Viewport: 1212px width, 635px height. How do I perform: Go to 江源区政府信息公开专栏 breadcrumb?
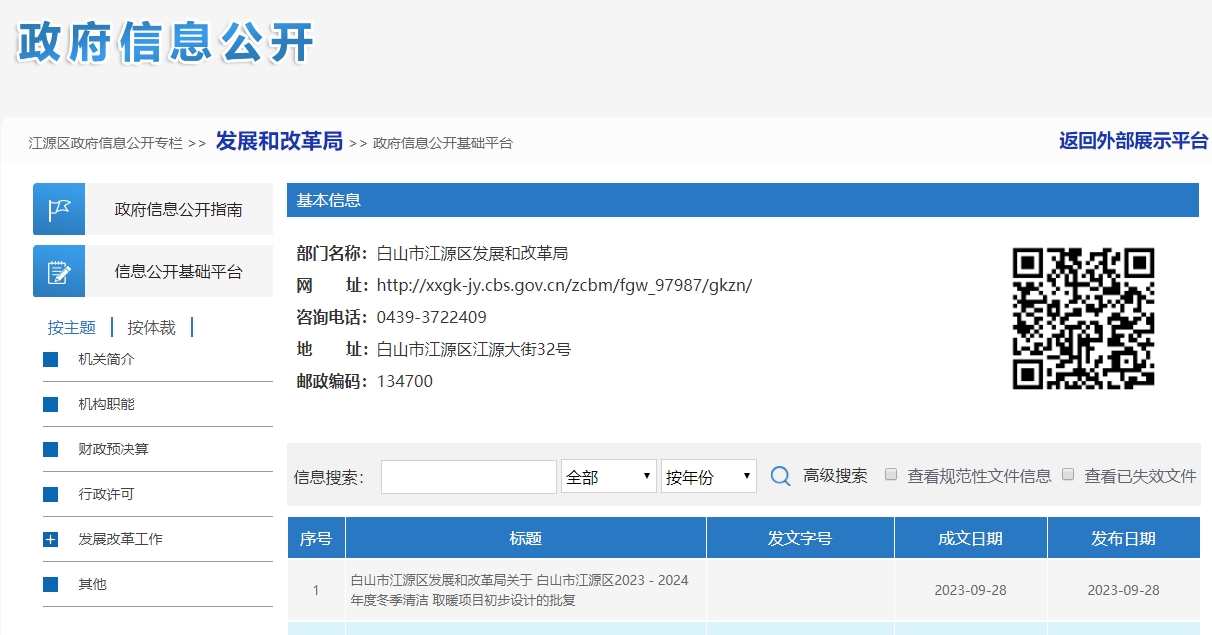[x=106, y=143]
